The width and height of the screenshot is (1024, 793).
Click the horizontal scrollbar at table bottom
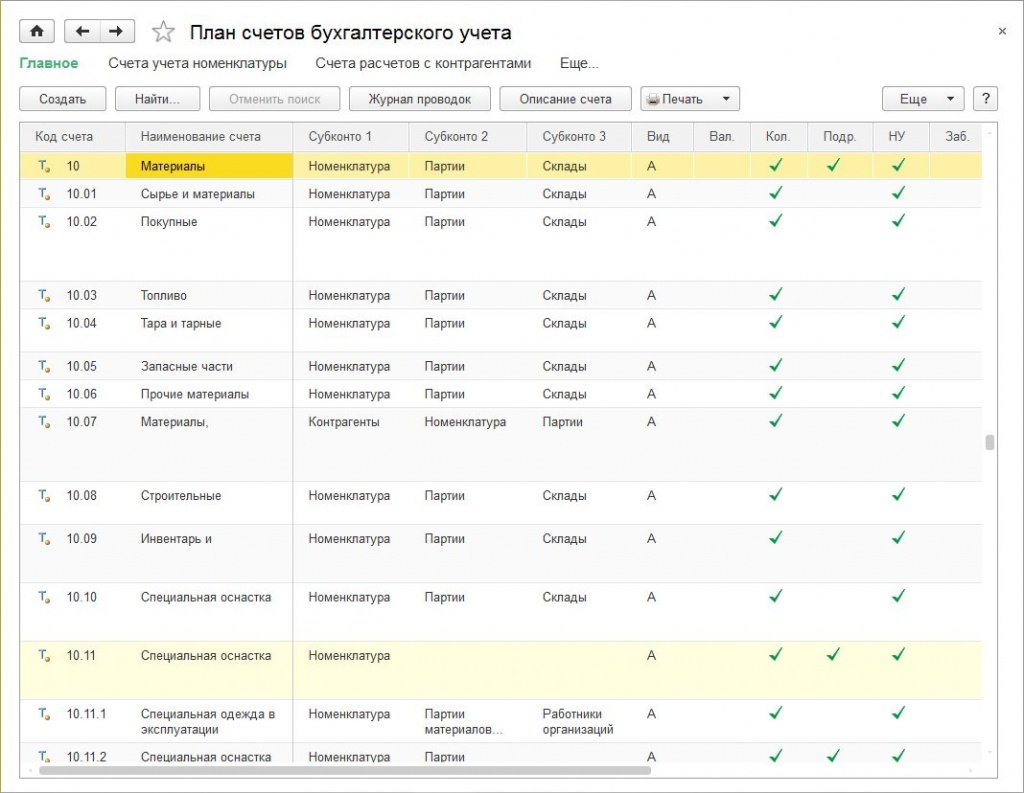click(x=345, y=771)
